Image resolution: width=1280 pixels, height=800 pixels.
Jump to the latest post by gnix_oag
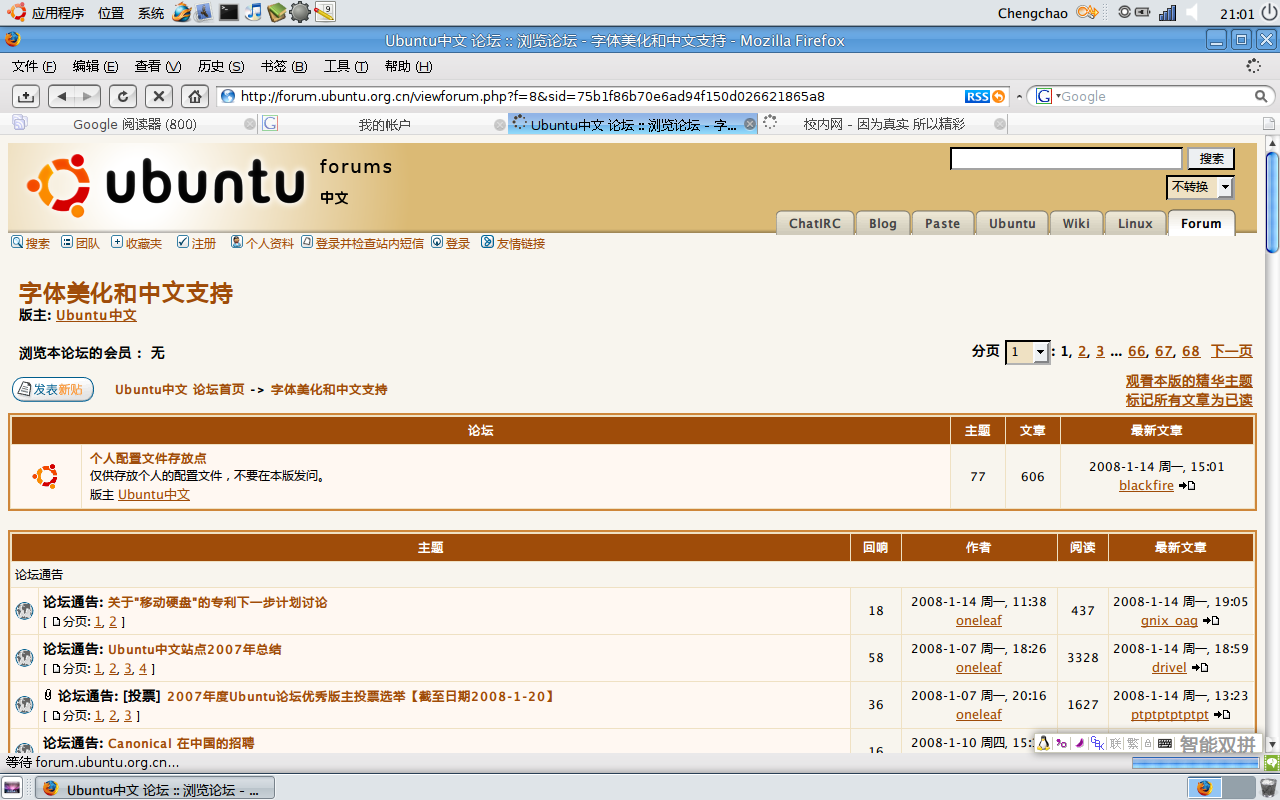(1211, 620)
